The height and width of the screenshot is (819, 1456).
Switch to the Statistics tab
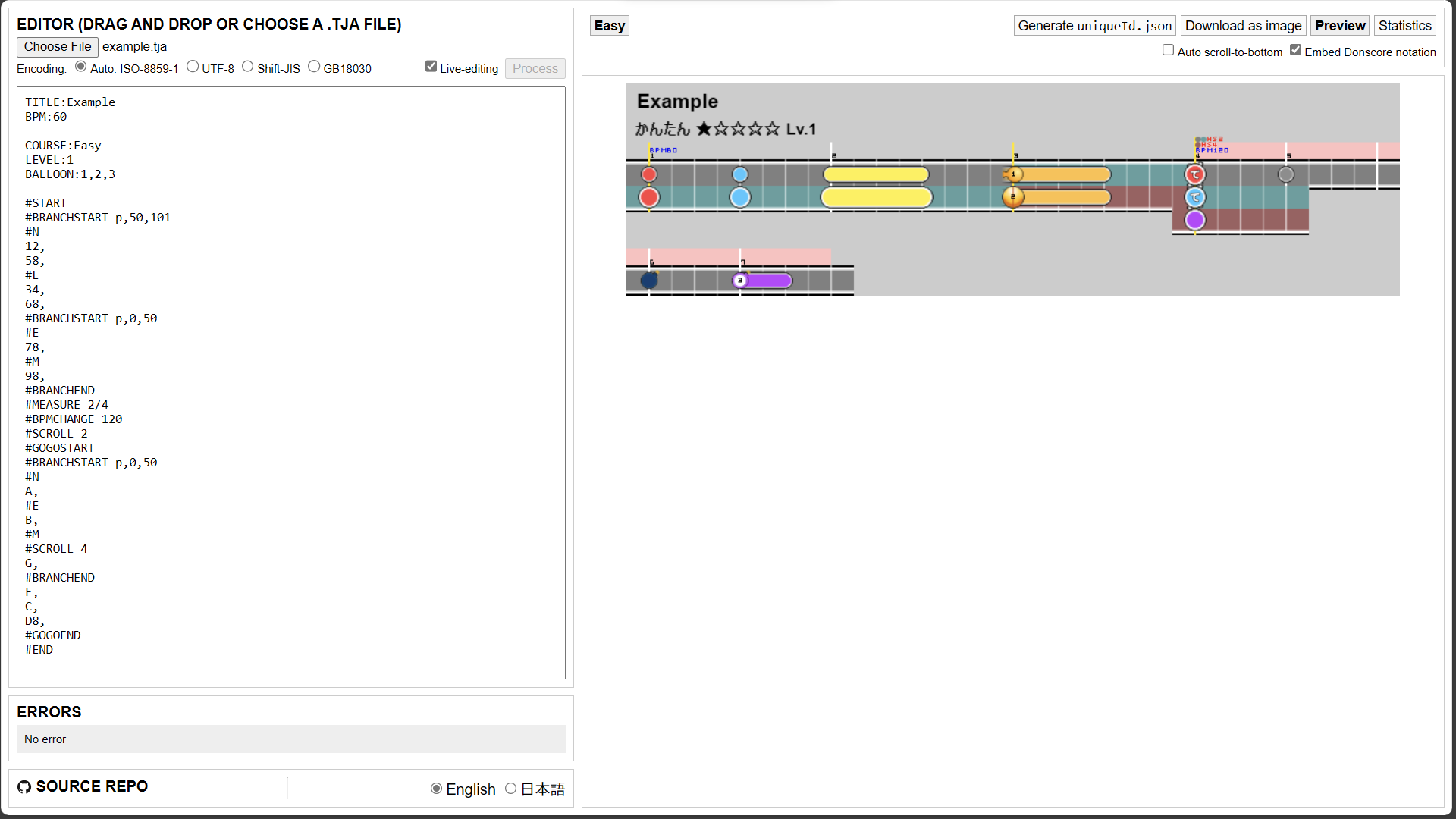(1404, 26)
